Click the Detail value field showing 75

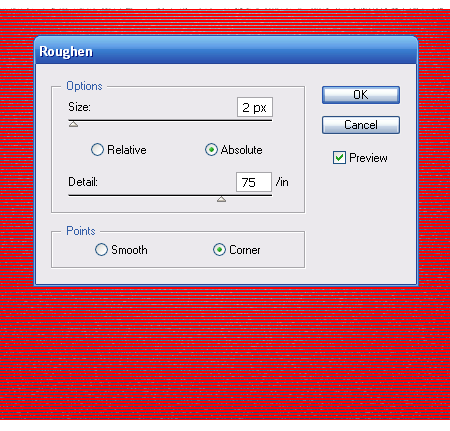point(254,182)
